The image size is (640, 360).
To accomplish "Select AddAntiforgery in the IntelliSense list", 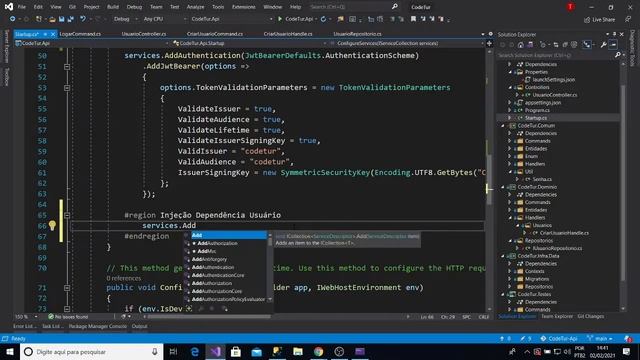I will [x=209, y=259].
